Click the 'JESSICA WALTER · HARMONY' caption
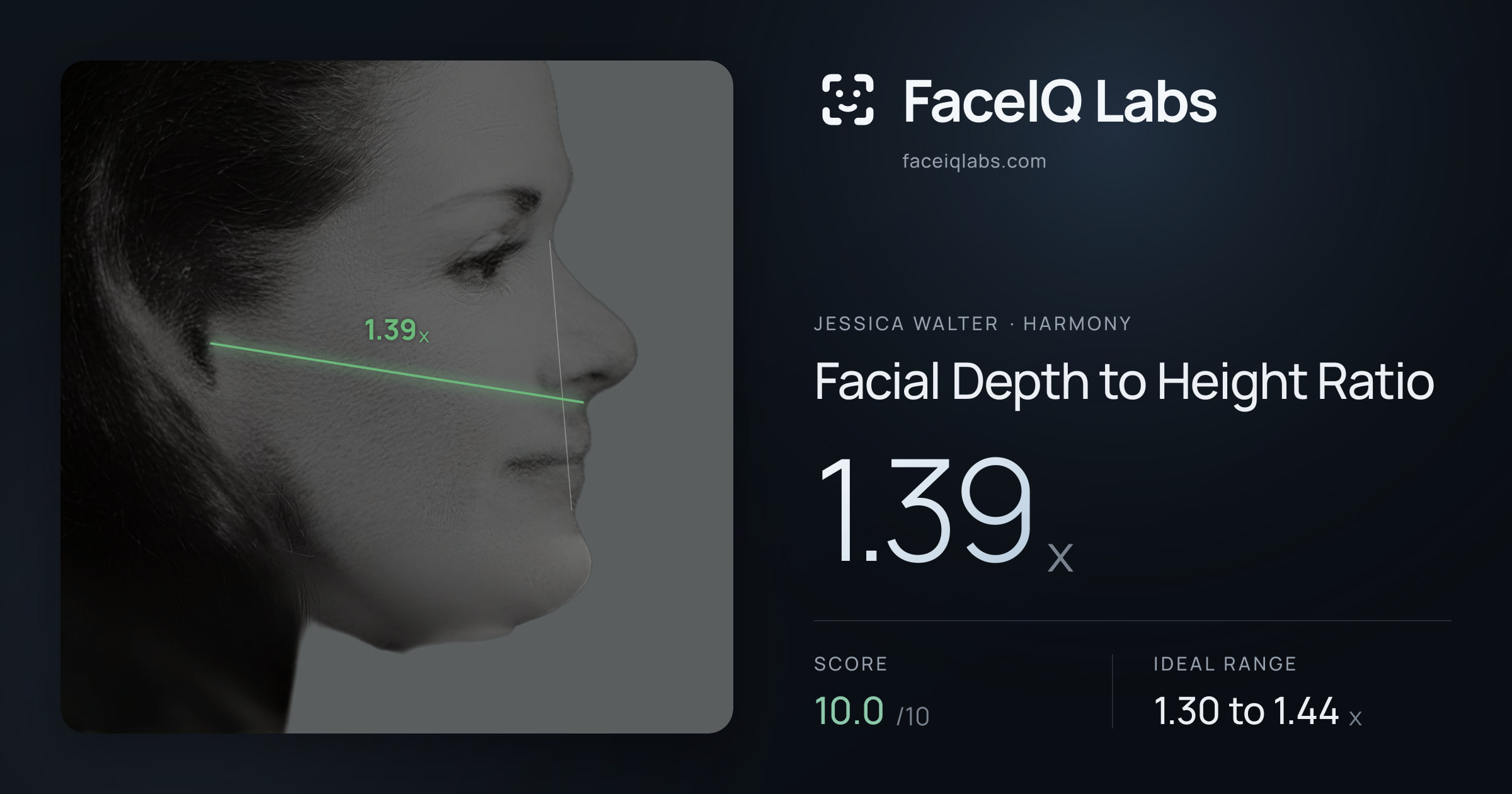The height and width of the screenshot is (794, 1512). click(972, 324)
